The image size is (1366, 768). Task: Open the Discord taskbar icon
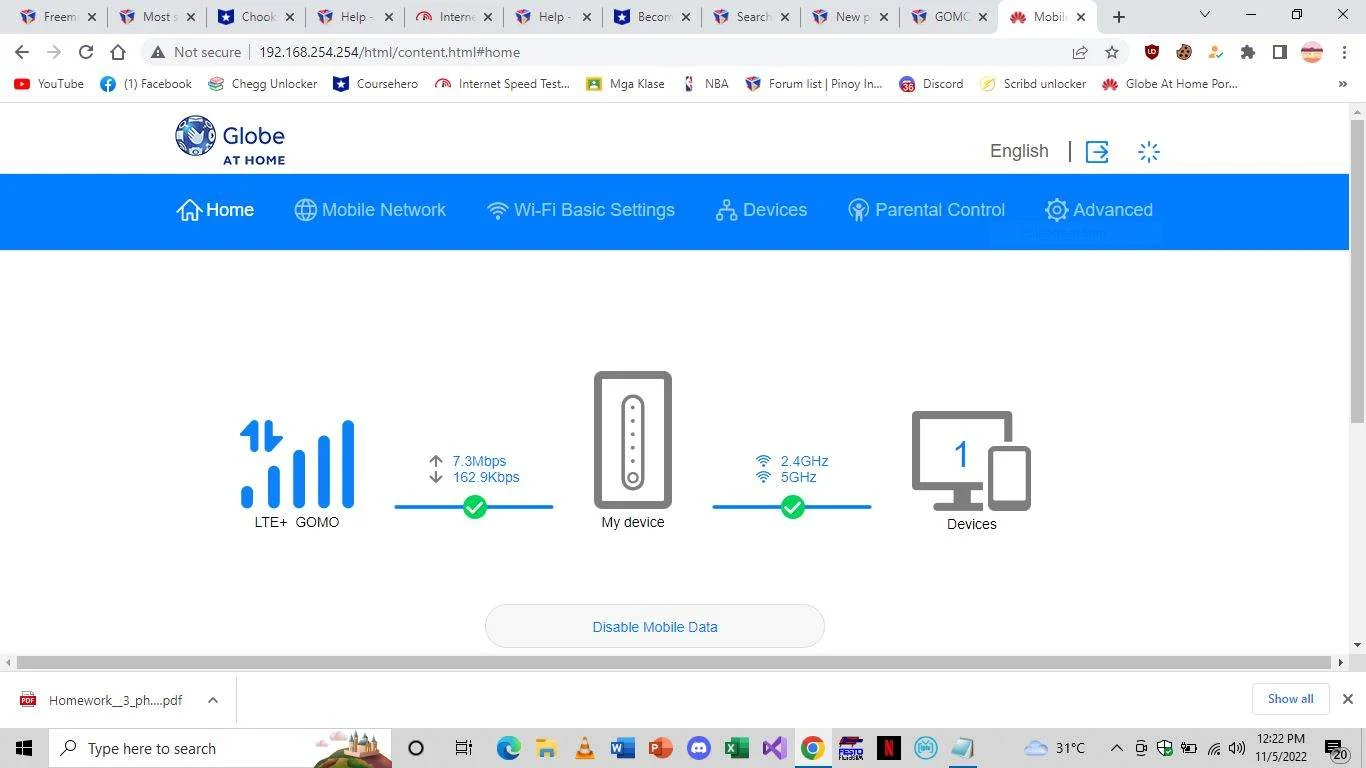click(698, 748)
